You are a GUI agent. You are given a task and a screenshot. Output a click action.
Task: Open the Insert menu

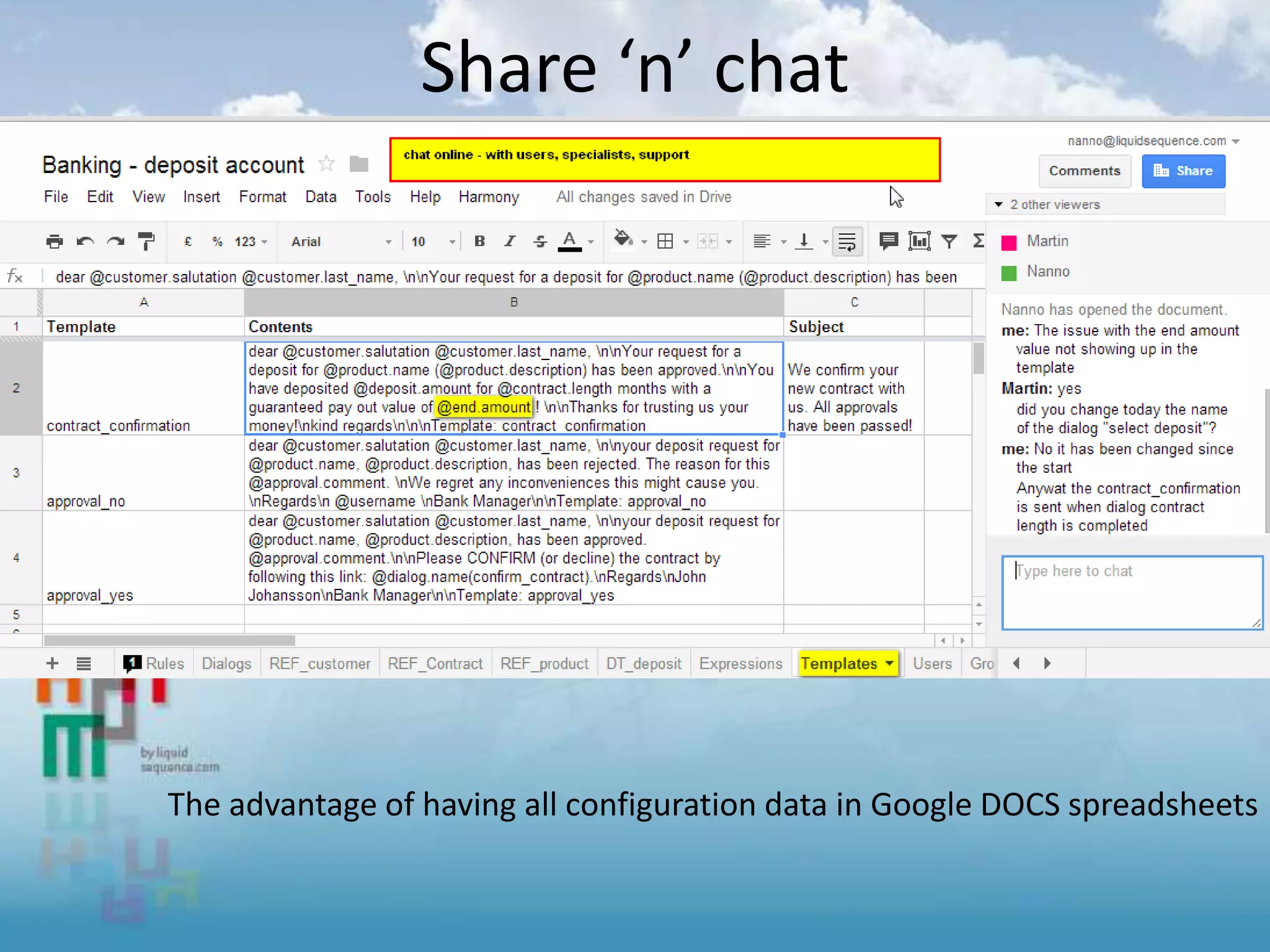pyautogui.click(x=202, y=197)
